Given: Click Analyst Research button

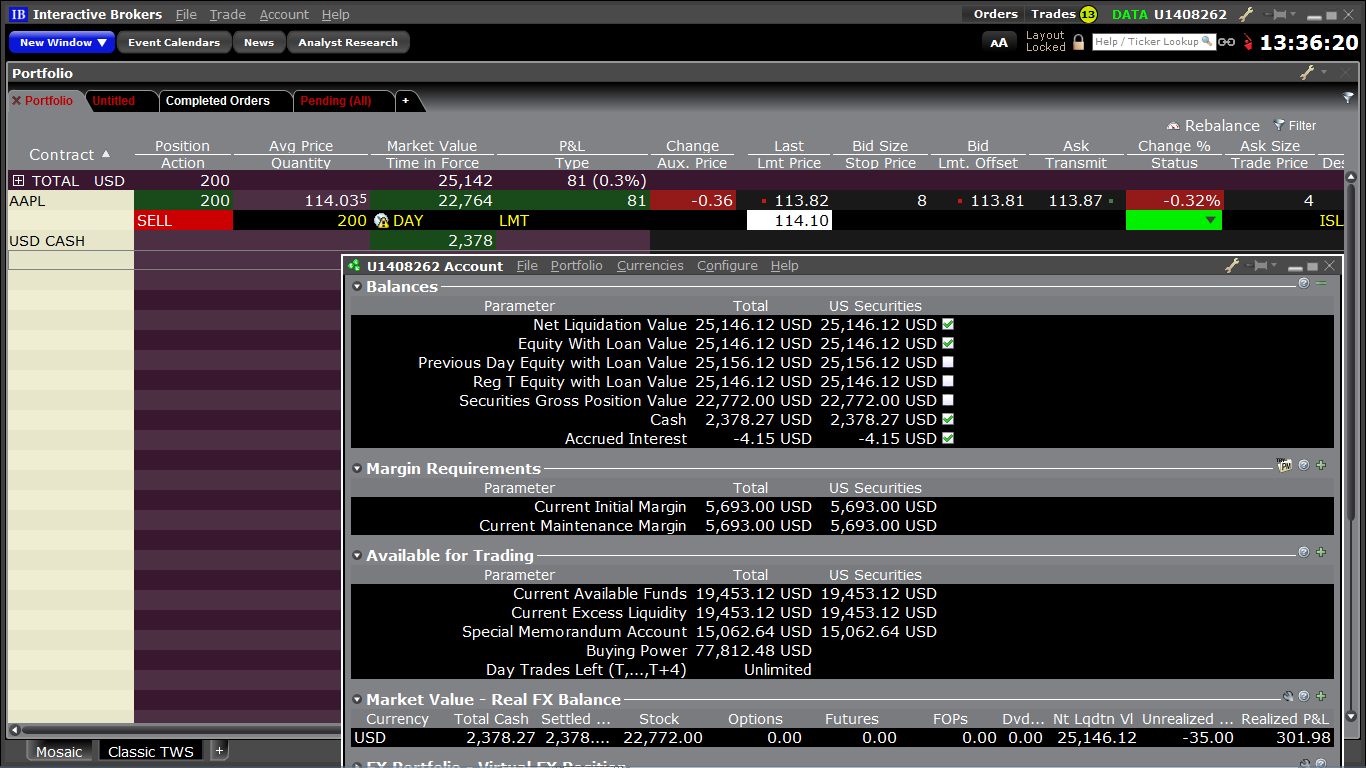Looking at the screenshot, I should (x=348, y=42).
